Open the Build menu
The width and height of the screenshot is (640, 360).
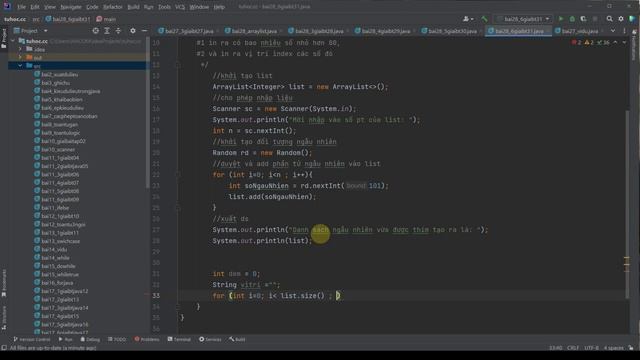(x=133, y=7)
